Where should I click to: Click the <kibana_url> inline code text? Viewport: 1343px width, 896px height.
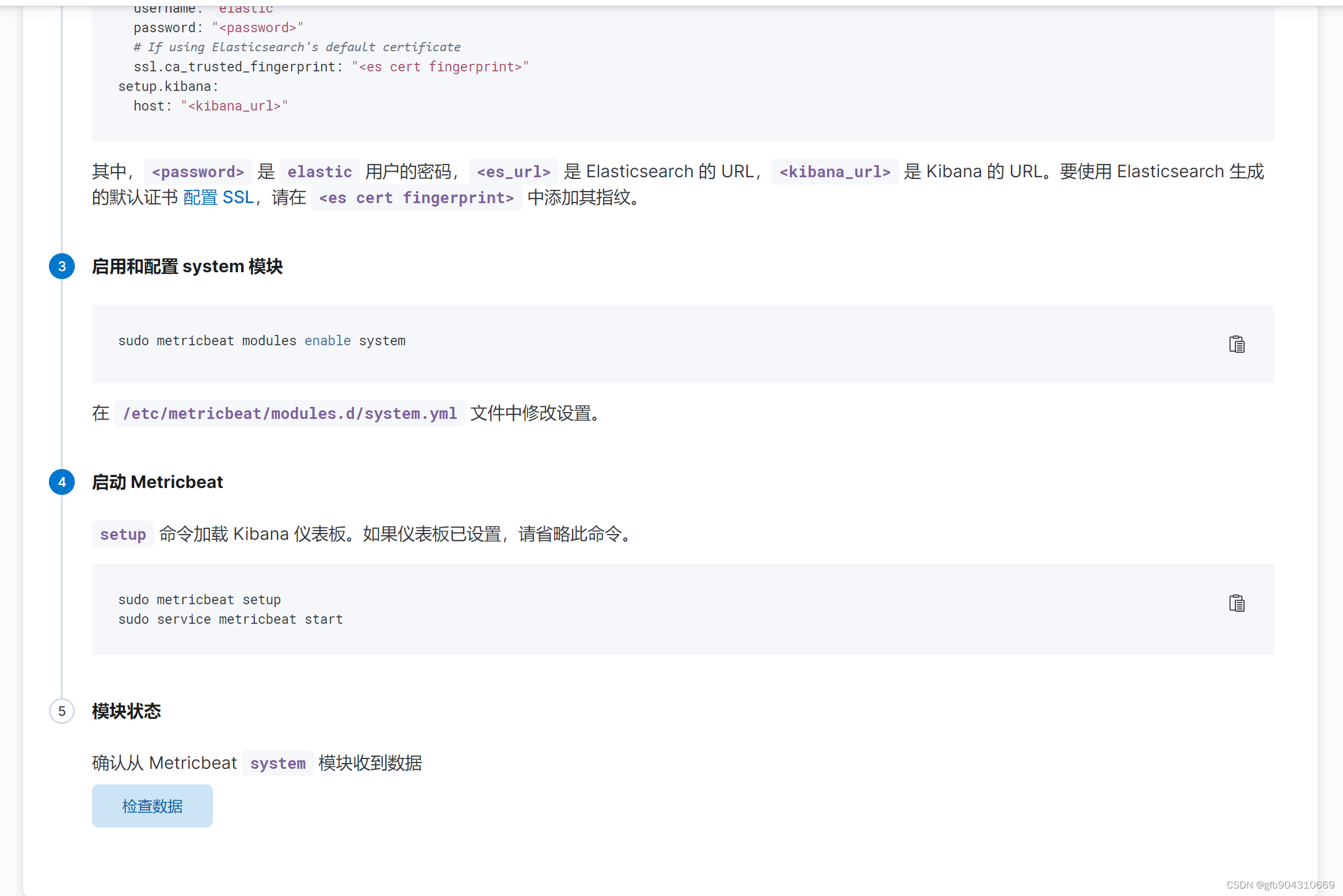(834, 172)
